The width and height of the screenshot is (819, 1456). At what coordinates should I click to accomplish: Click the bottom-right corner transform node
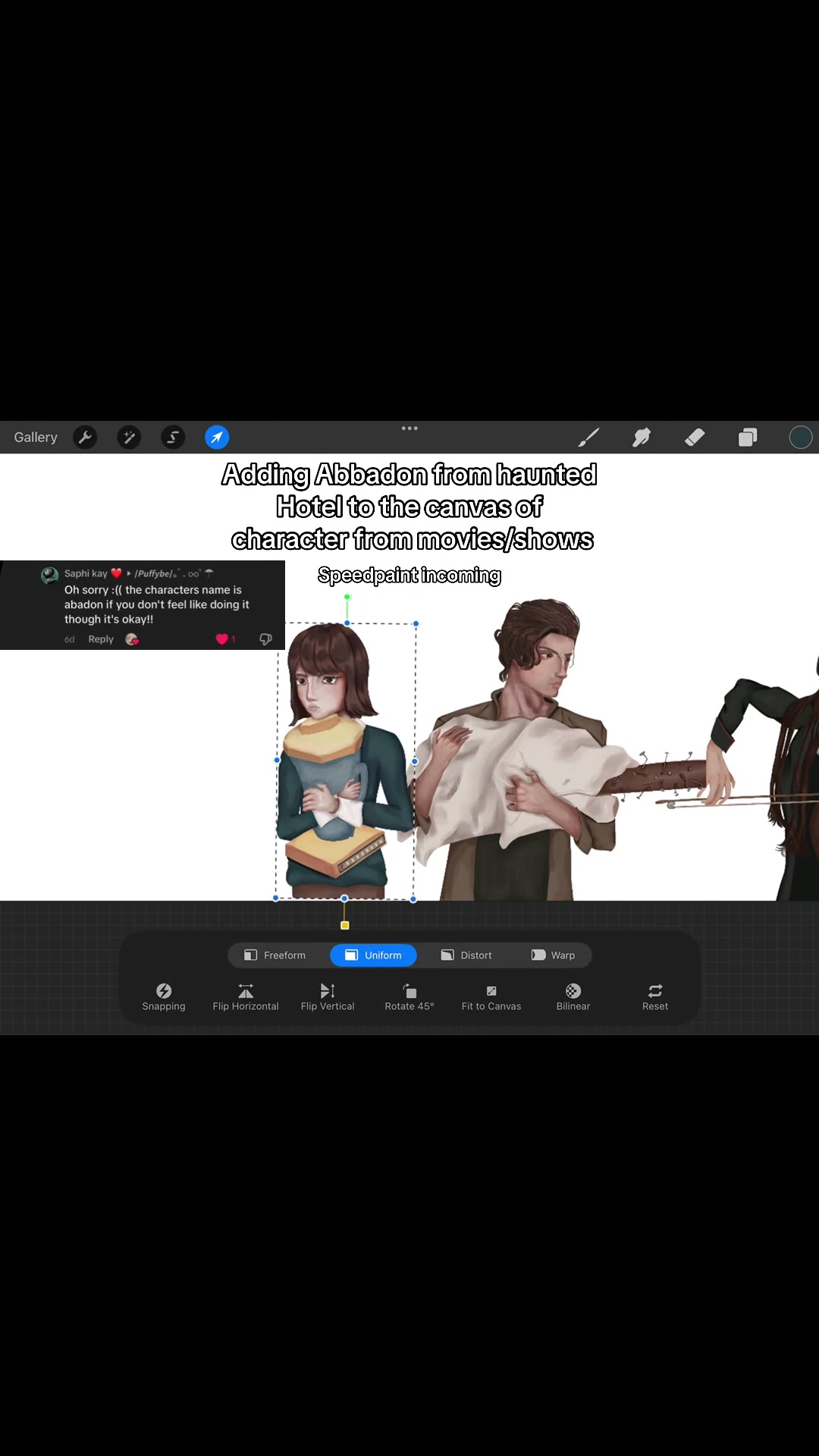[413, 899]
